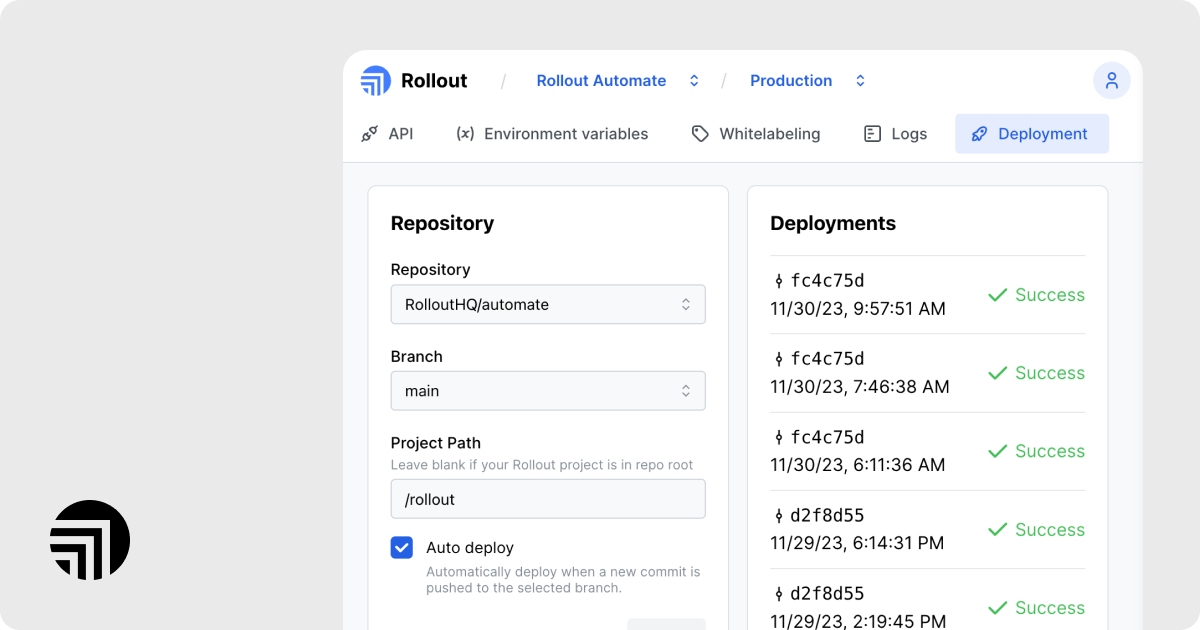The width and height of the screenshot is (1200, 630).
Task: Click the Project Path label
Action: coord(436,443)
